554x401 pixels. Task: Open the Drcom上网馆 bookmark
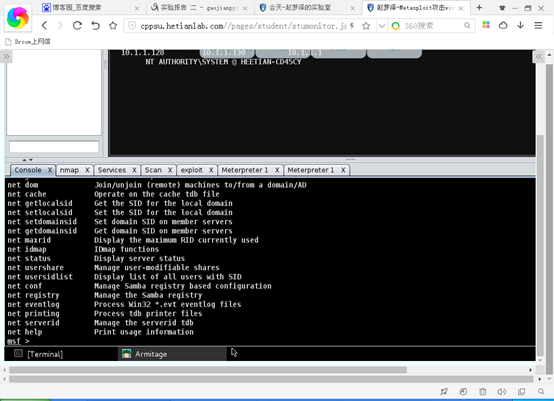tap(28, 42)
